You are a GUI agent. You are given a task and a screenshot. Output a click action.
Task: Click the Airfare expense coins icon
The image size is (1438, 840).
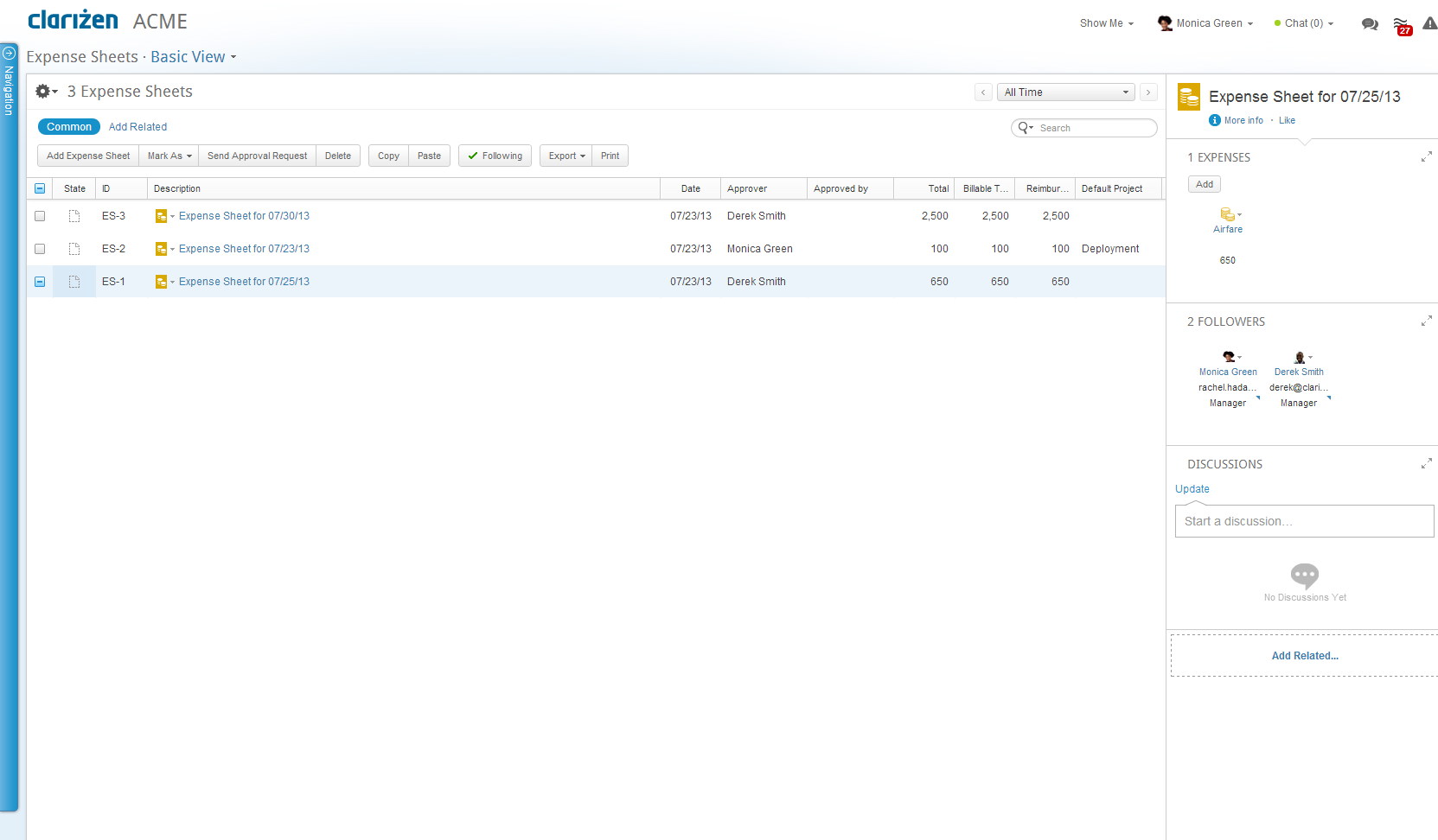click(x=1227, y=215)
